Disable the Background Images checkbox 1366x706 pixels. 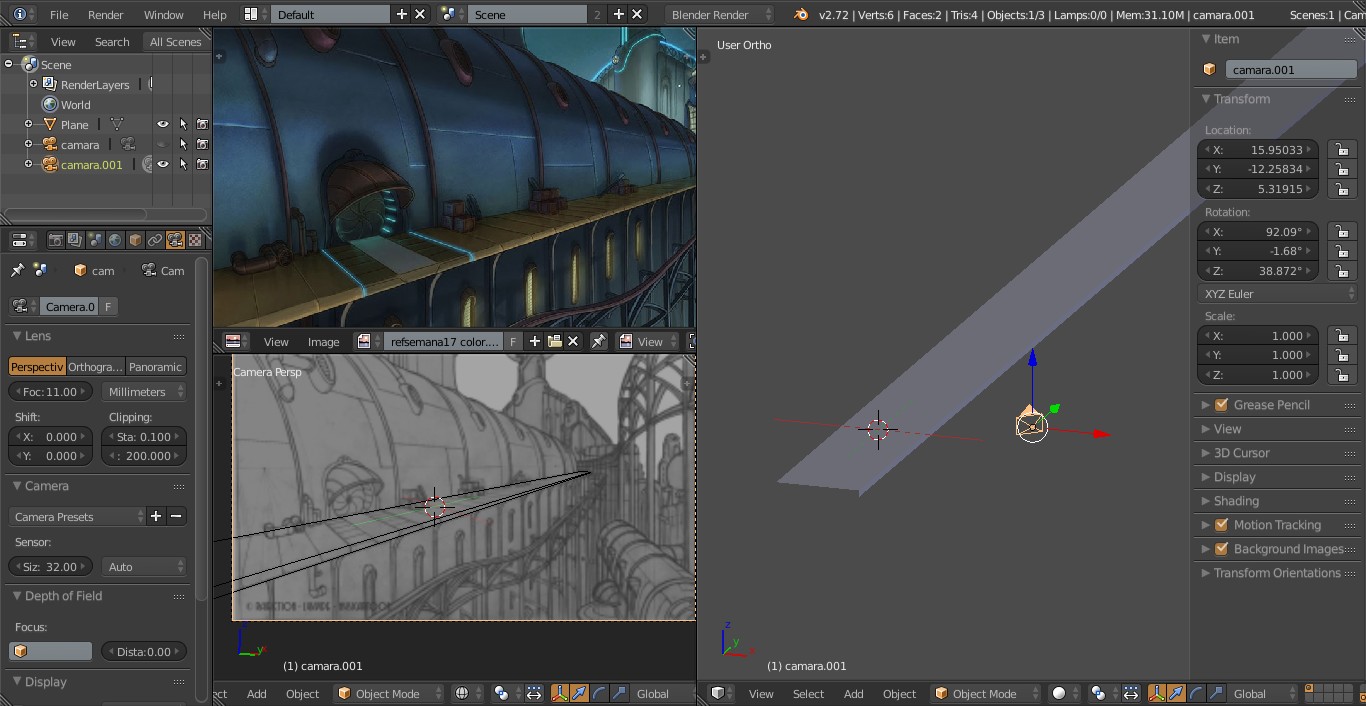point(1221,549)
